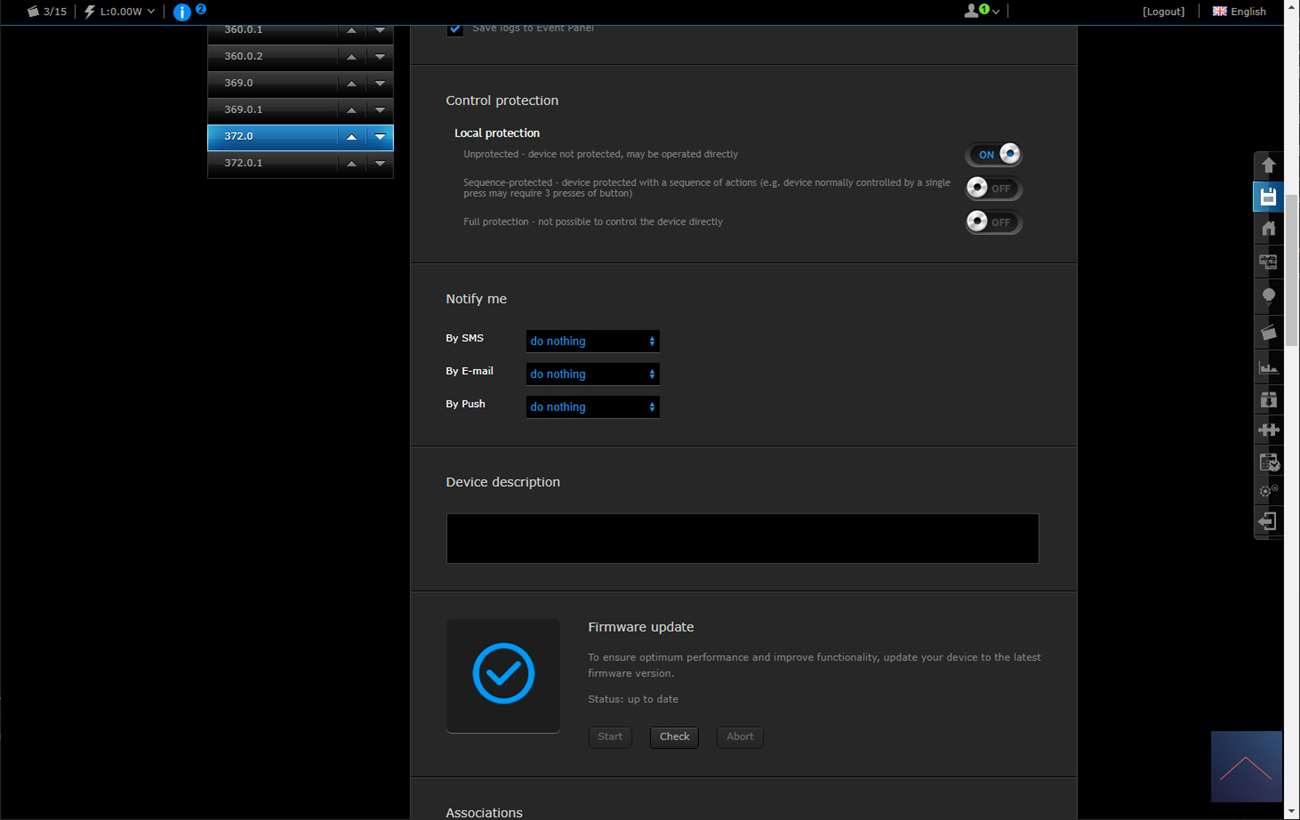Click the exit door icon in sidebar
Screen dimensions: 1300x820
point(1268,522)
